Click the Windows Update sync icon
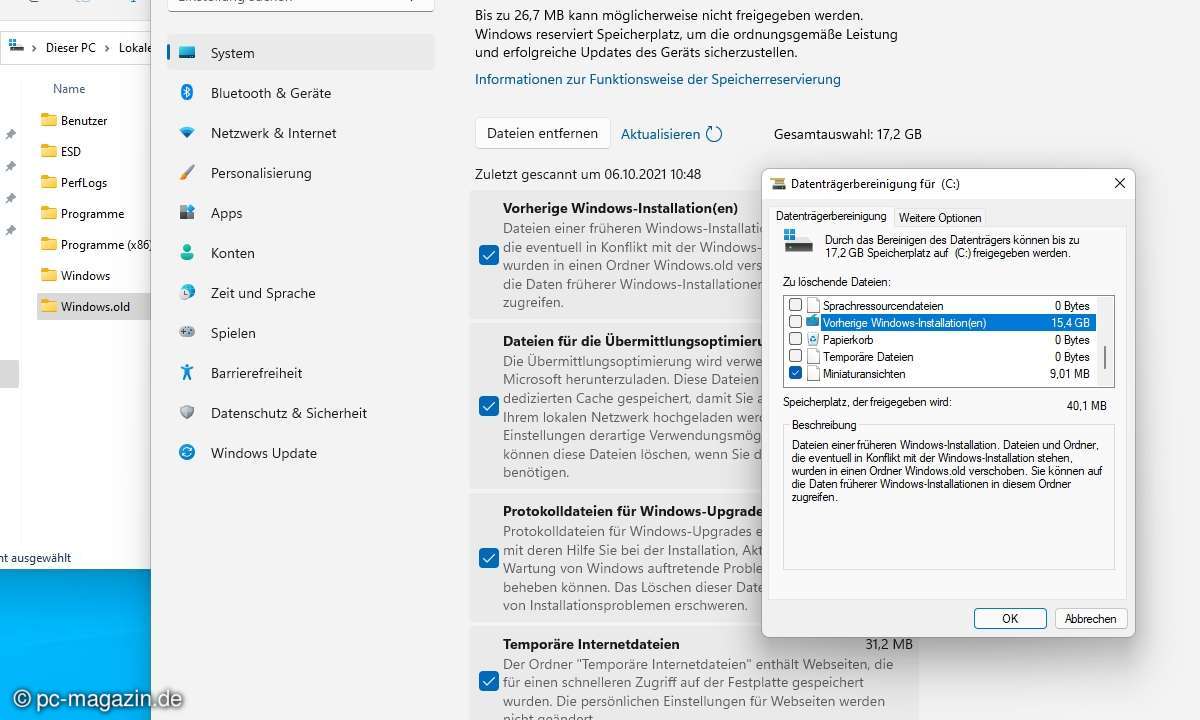 (187, 452)
